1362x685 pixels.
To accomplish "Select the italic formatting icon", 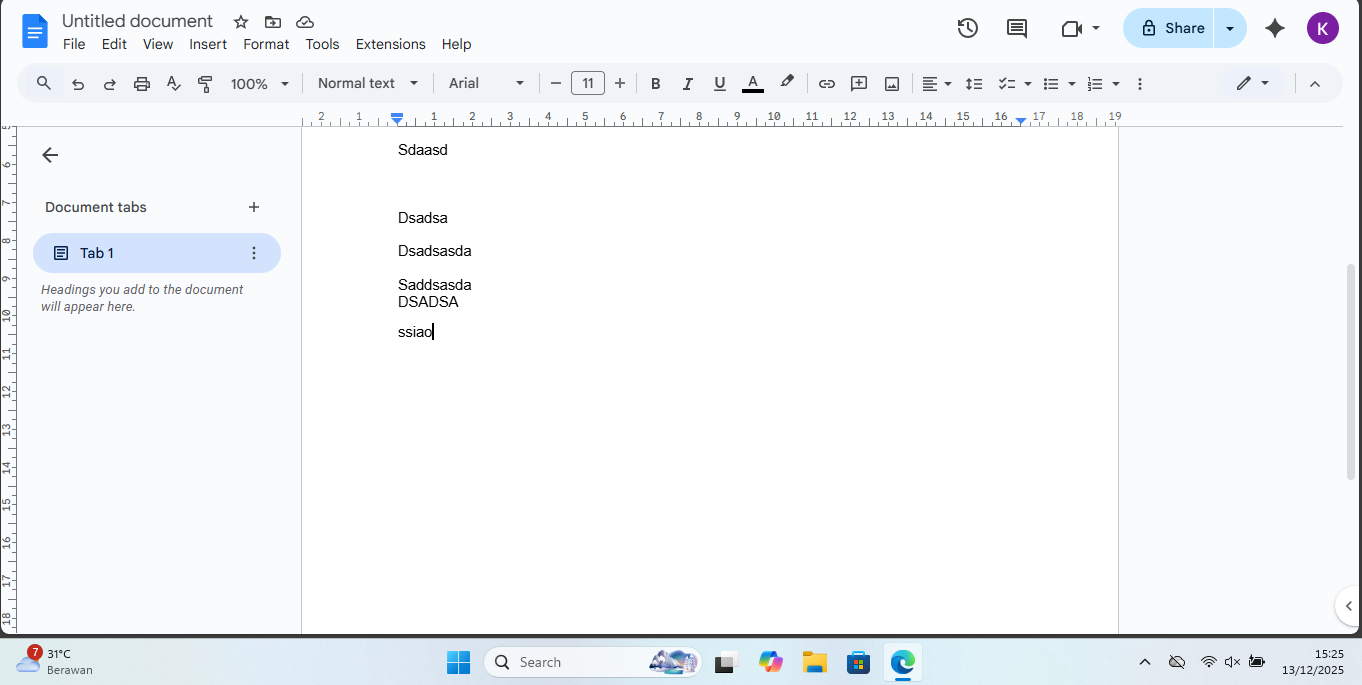I will pos(687,83).
